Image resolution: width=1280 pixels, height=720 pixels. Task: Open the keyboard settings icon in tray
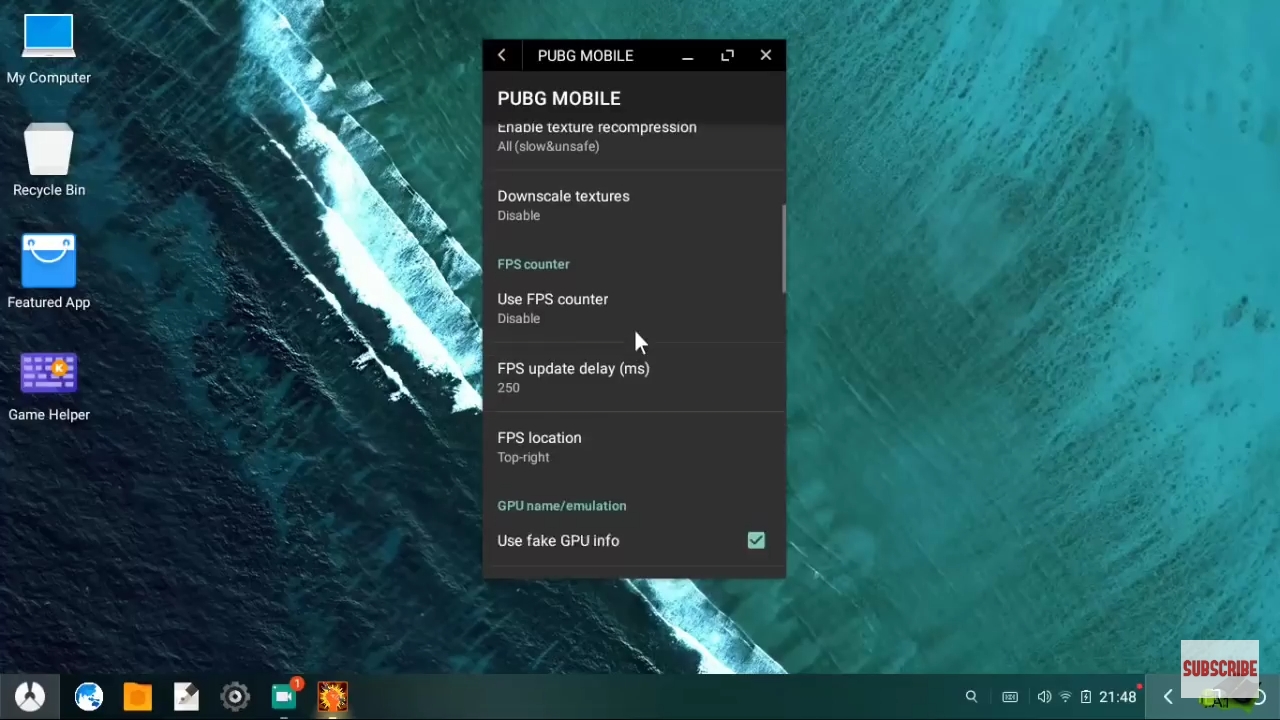coord(1010,696)
